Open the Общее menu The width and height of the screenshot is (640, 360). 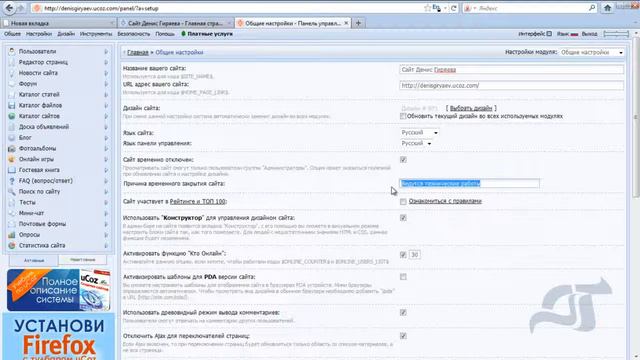[12, 34]
